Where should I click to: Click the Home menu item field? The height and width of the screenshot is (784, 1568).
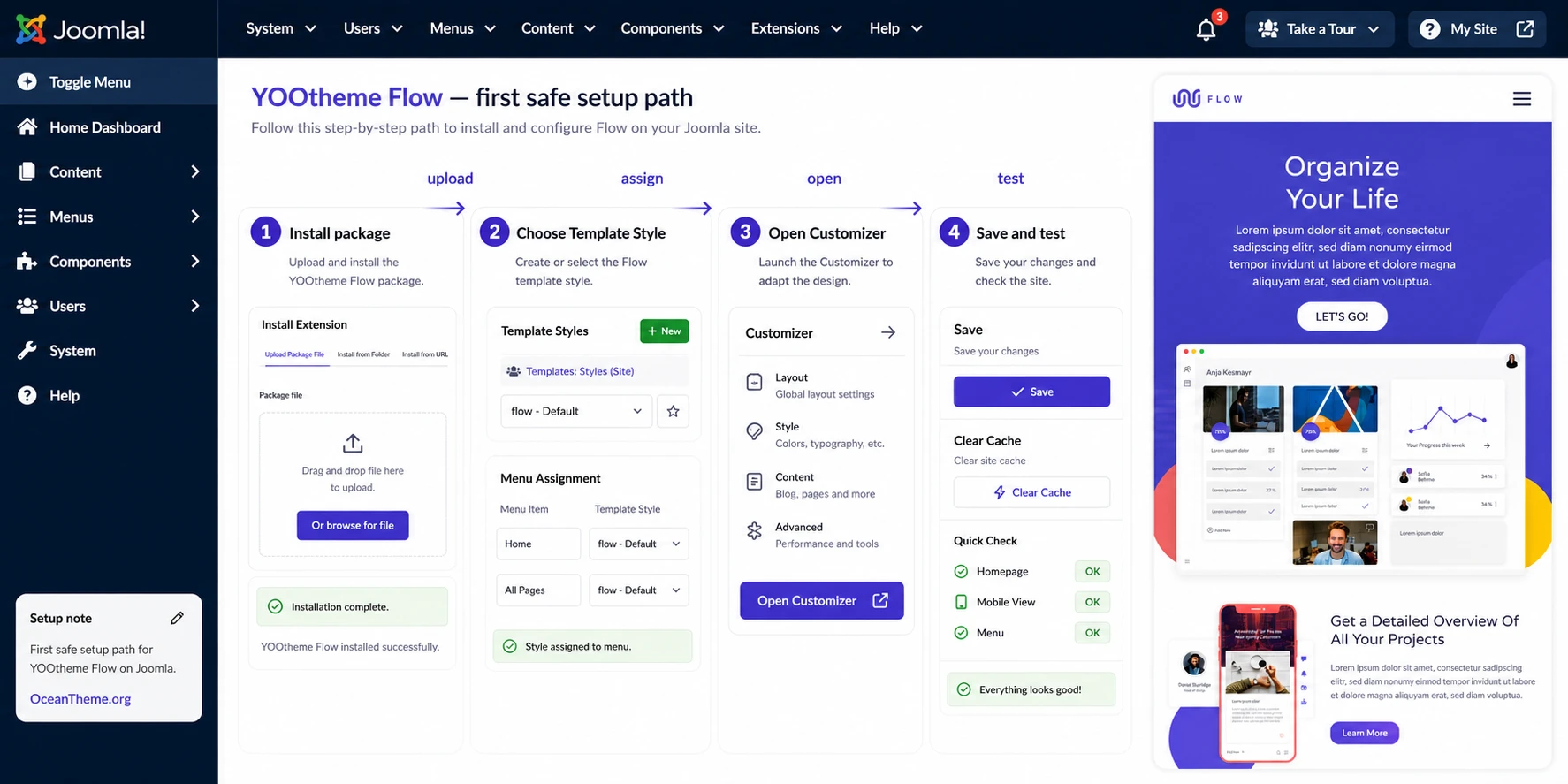pyautogui.click(x=538, y=544)
